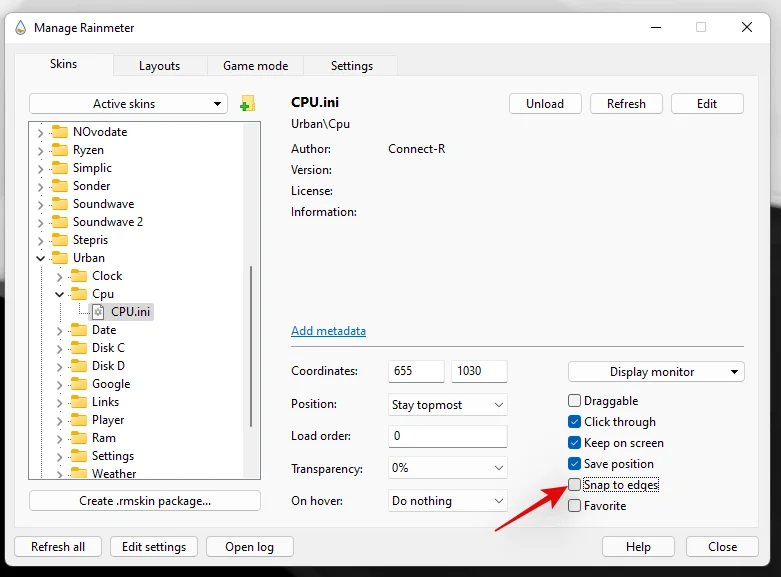Click the Soundwave 2 folder icon
The image size is (781, 577).
tap(60, 222)
